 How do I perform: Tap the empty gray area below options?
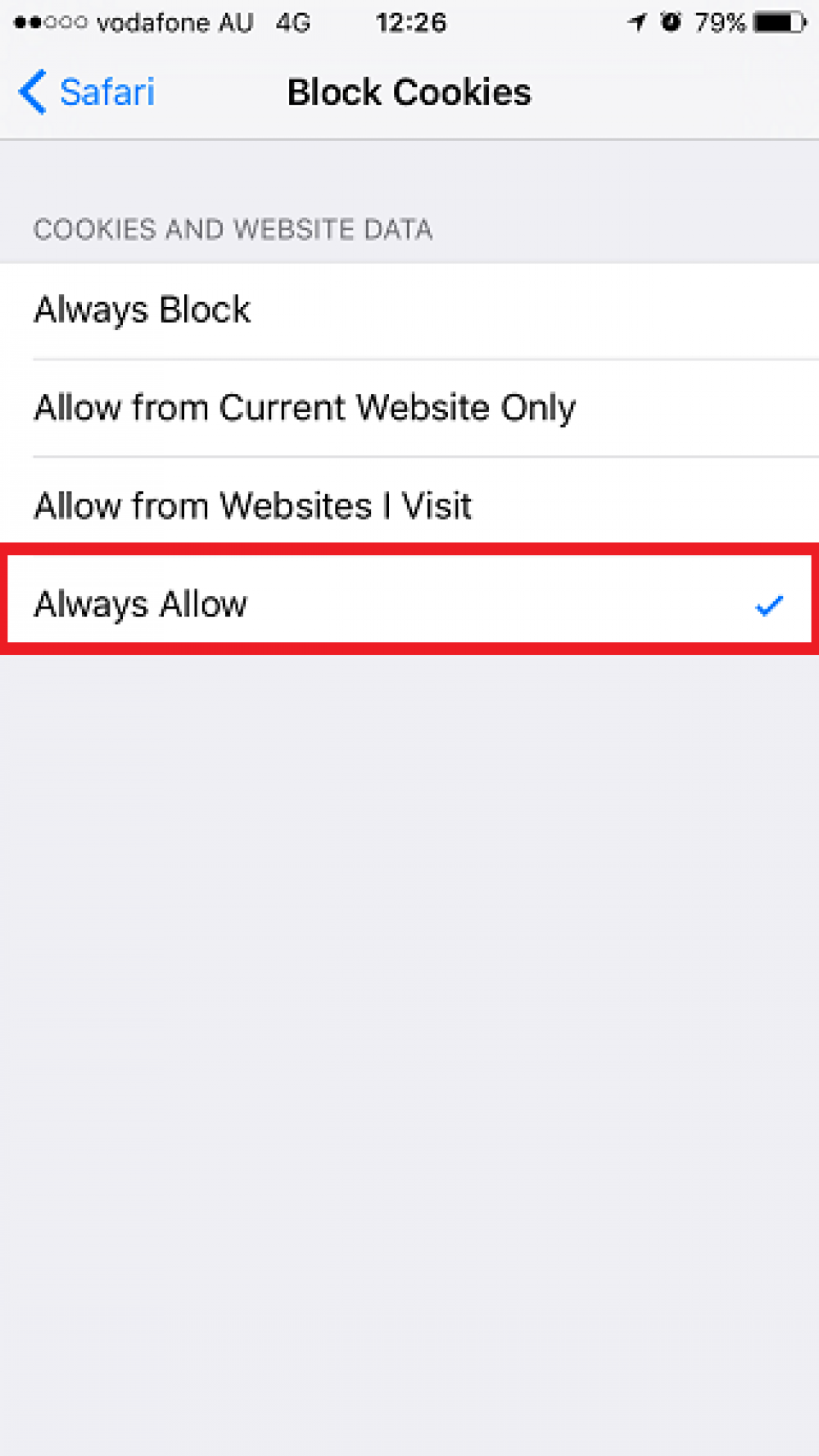[x=409, y=1055]
